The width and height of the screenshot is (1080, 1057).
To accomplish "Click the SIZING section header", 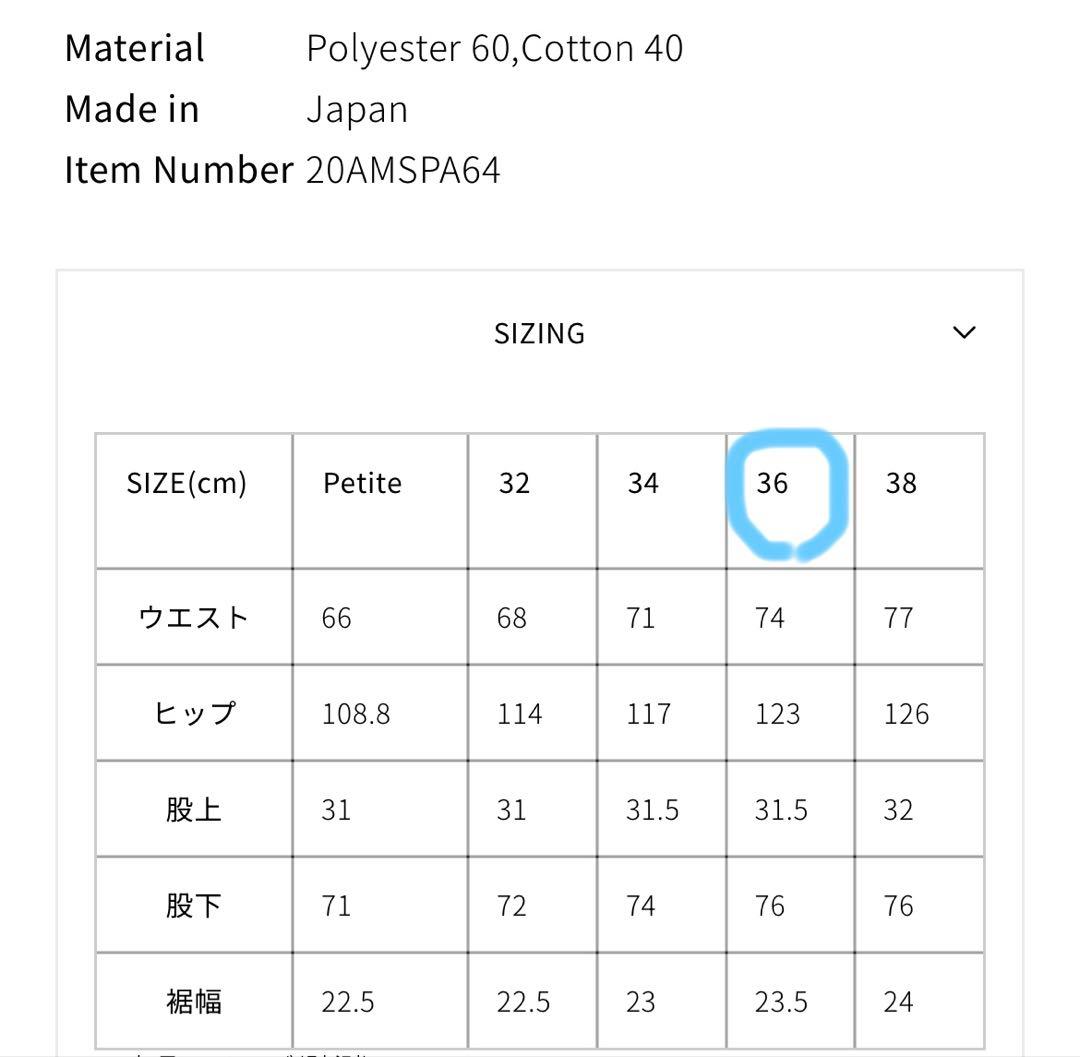I will pyautogui.click(x=540, y=333).
